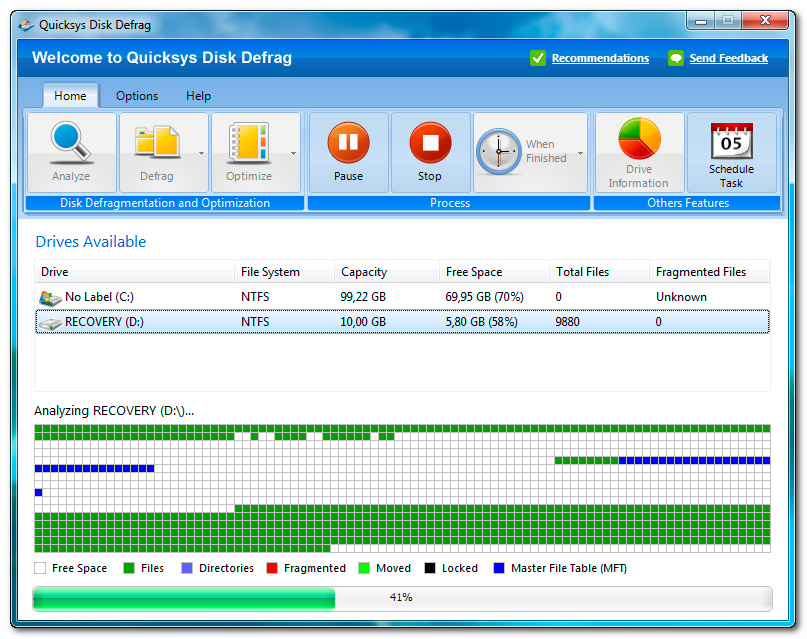Click the Analyze magnifier icon
The image size is (807, 639).
[x=71, y=141]
